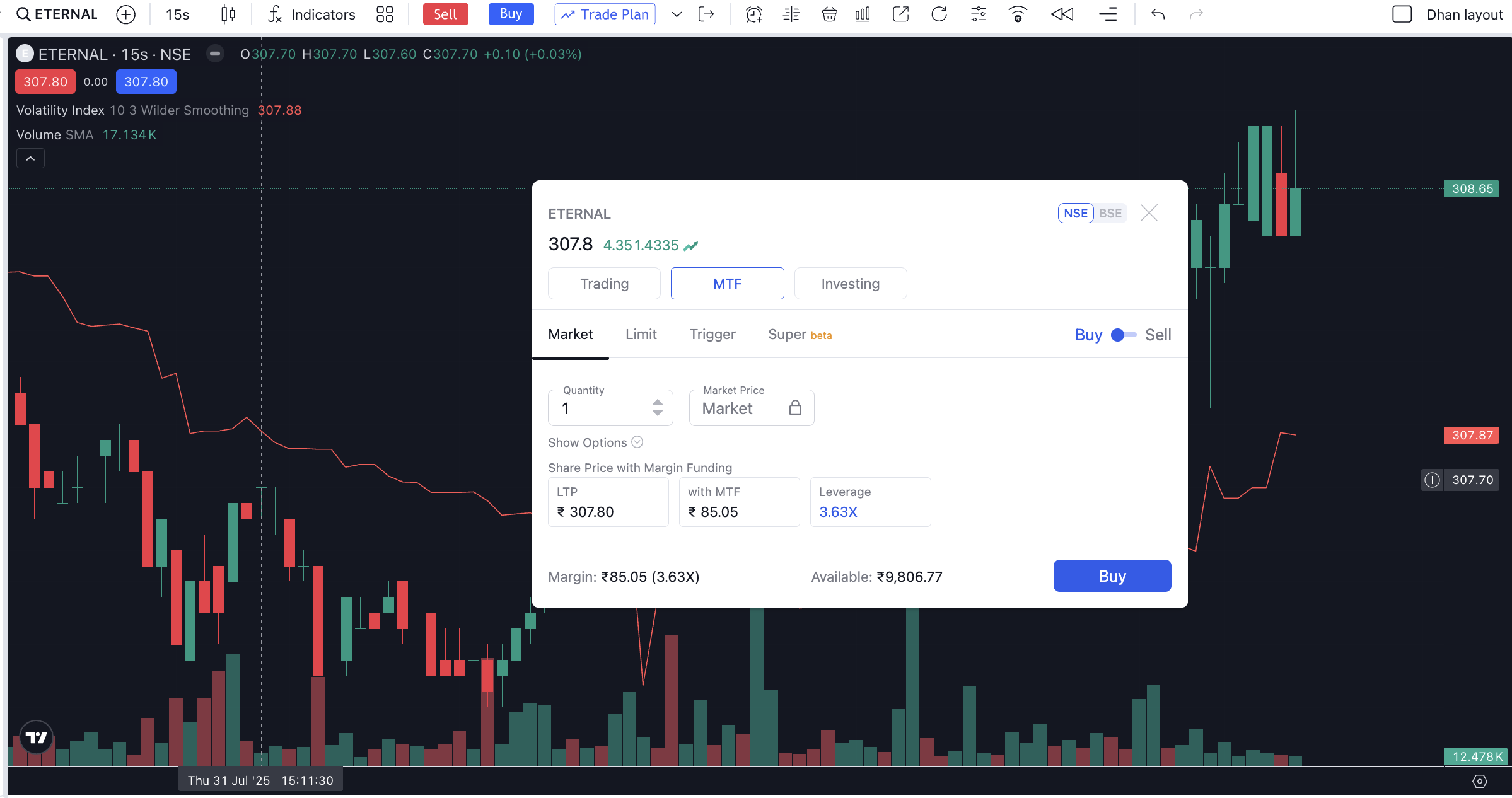
Task: Open chart in new window popout icon
Action: 901,14
